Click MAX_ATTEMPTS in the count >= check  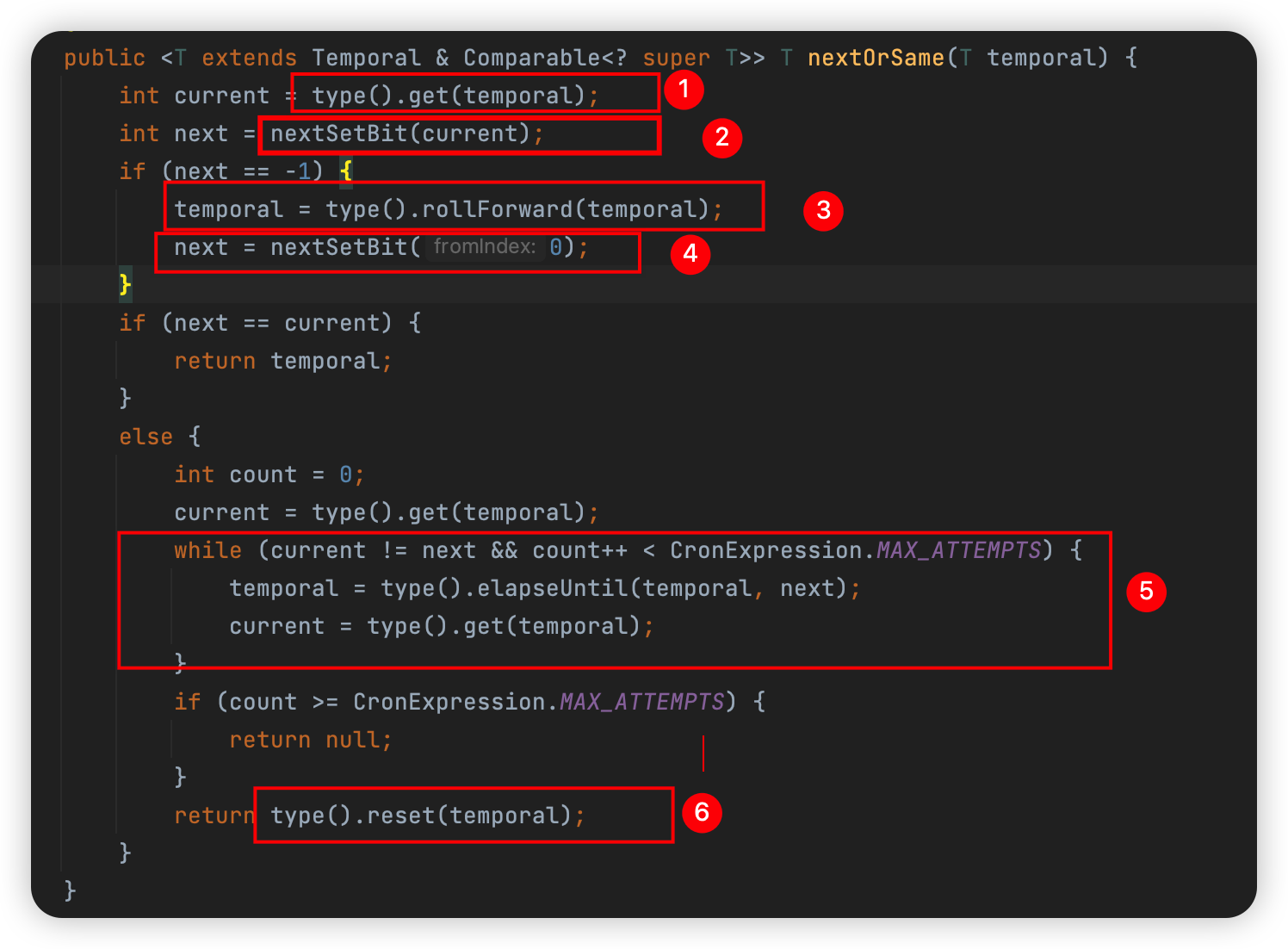[641, 702]
